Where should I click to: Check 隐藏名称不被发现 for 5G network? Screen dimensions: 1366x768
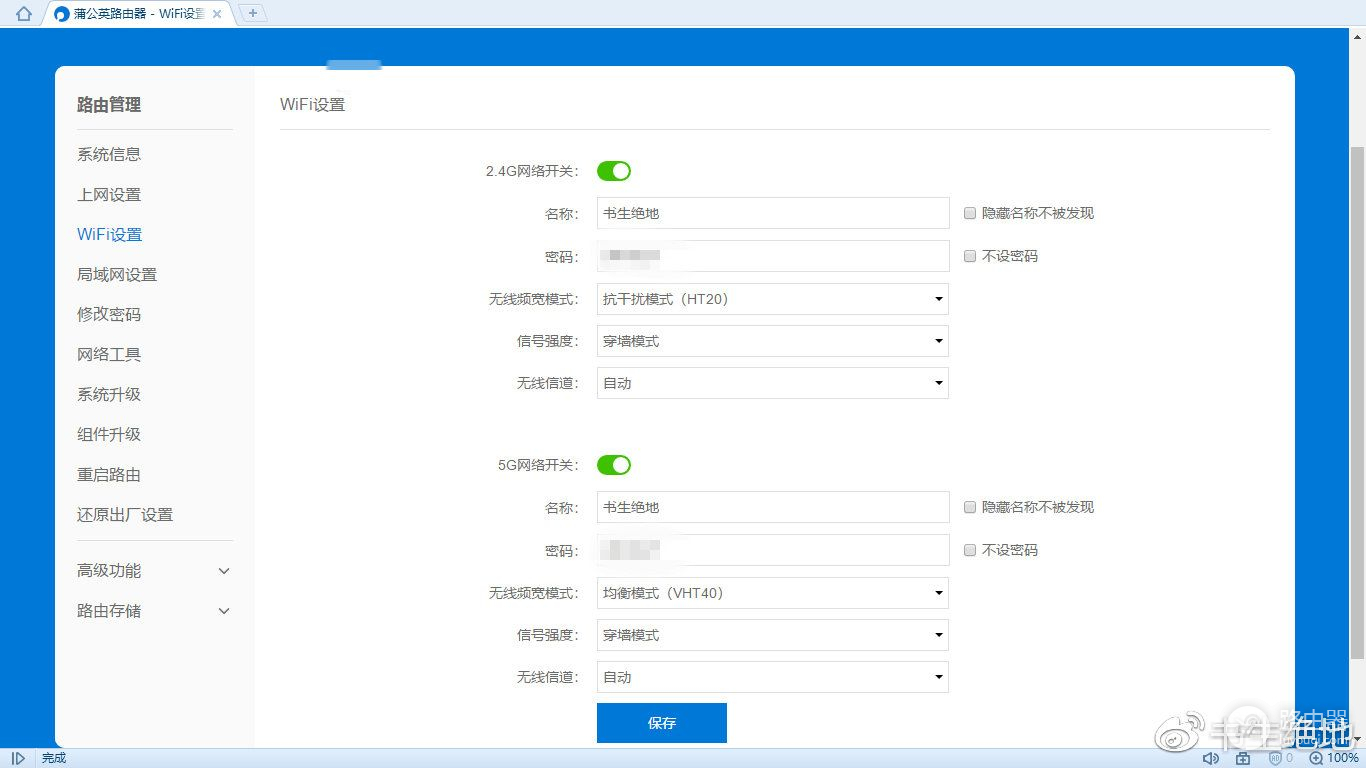(x=970, y=507)
